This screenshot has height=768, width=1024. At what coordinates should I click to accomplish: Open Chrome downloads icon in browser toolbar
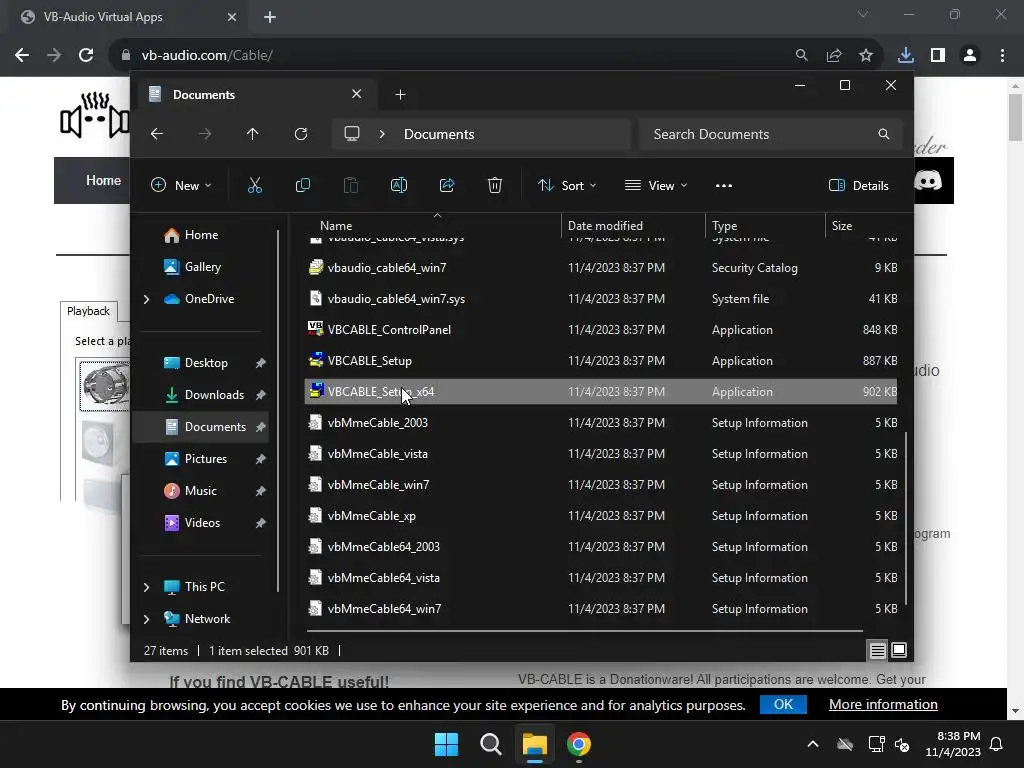[x=906, y=56]
